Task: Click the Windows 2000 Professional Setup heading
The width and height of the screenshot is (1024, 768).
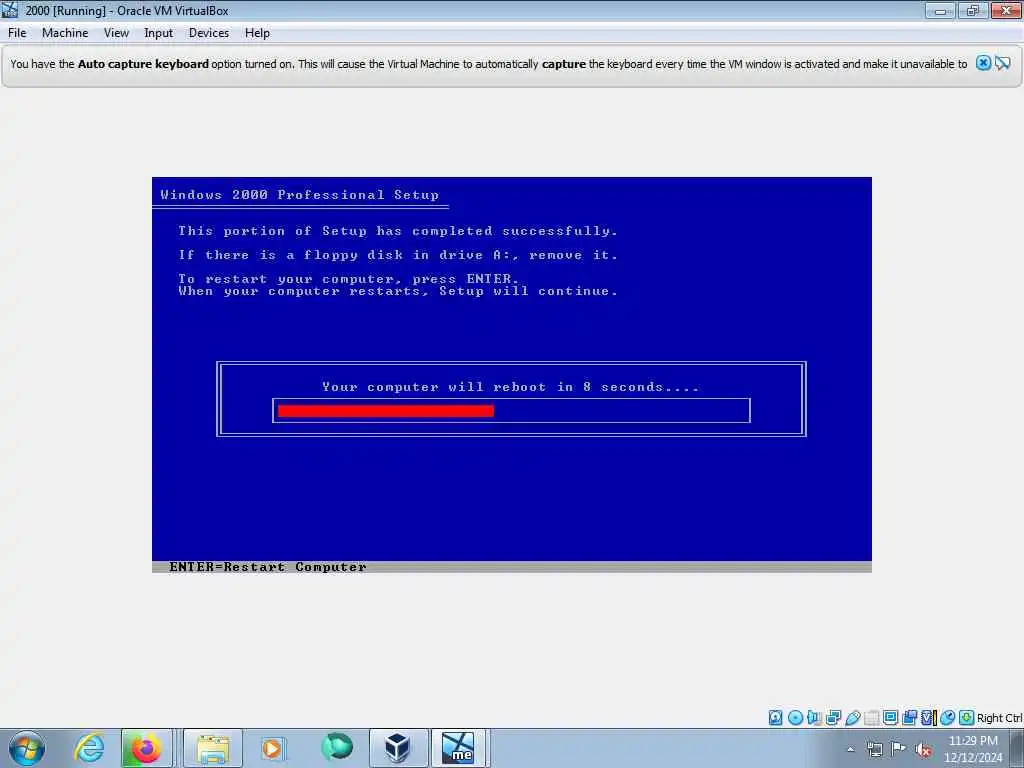Action: click(300, 195)
